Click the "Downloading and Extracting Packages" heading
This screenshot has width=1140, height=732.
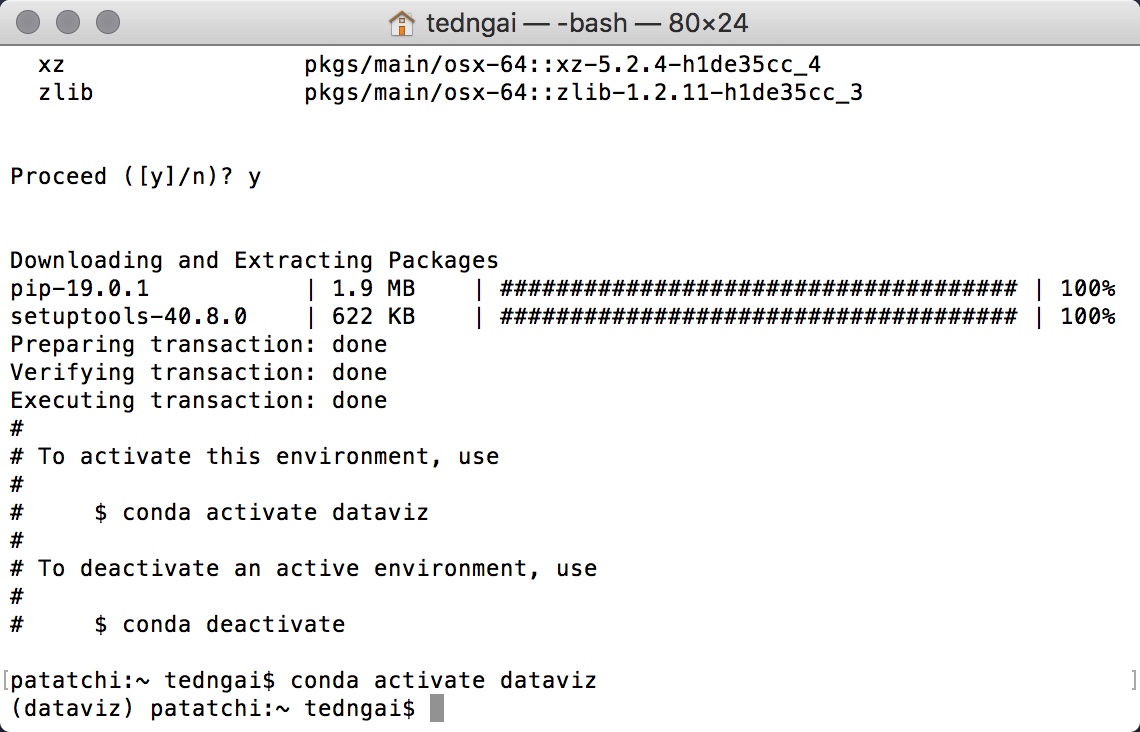[254, 261]
